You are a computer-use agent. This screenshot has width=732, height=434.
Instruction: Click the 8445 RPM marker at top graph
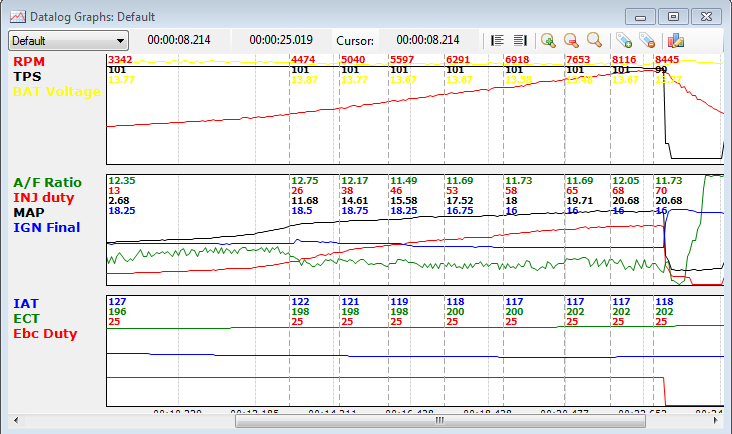(666, 60)
